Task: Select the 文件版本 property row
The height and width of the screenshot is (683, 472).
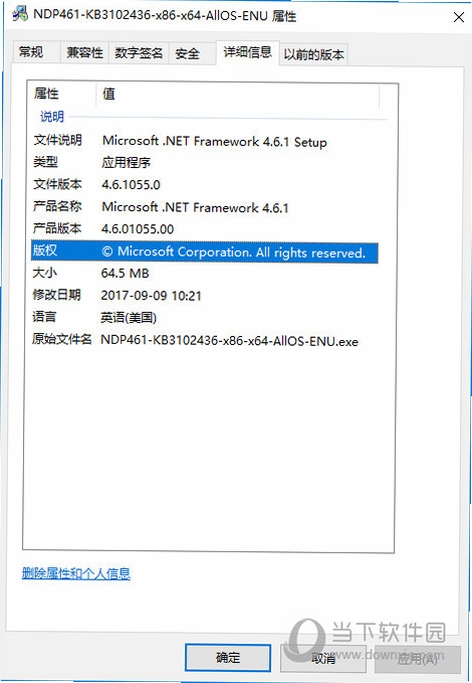Action: coord(205,185)
